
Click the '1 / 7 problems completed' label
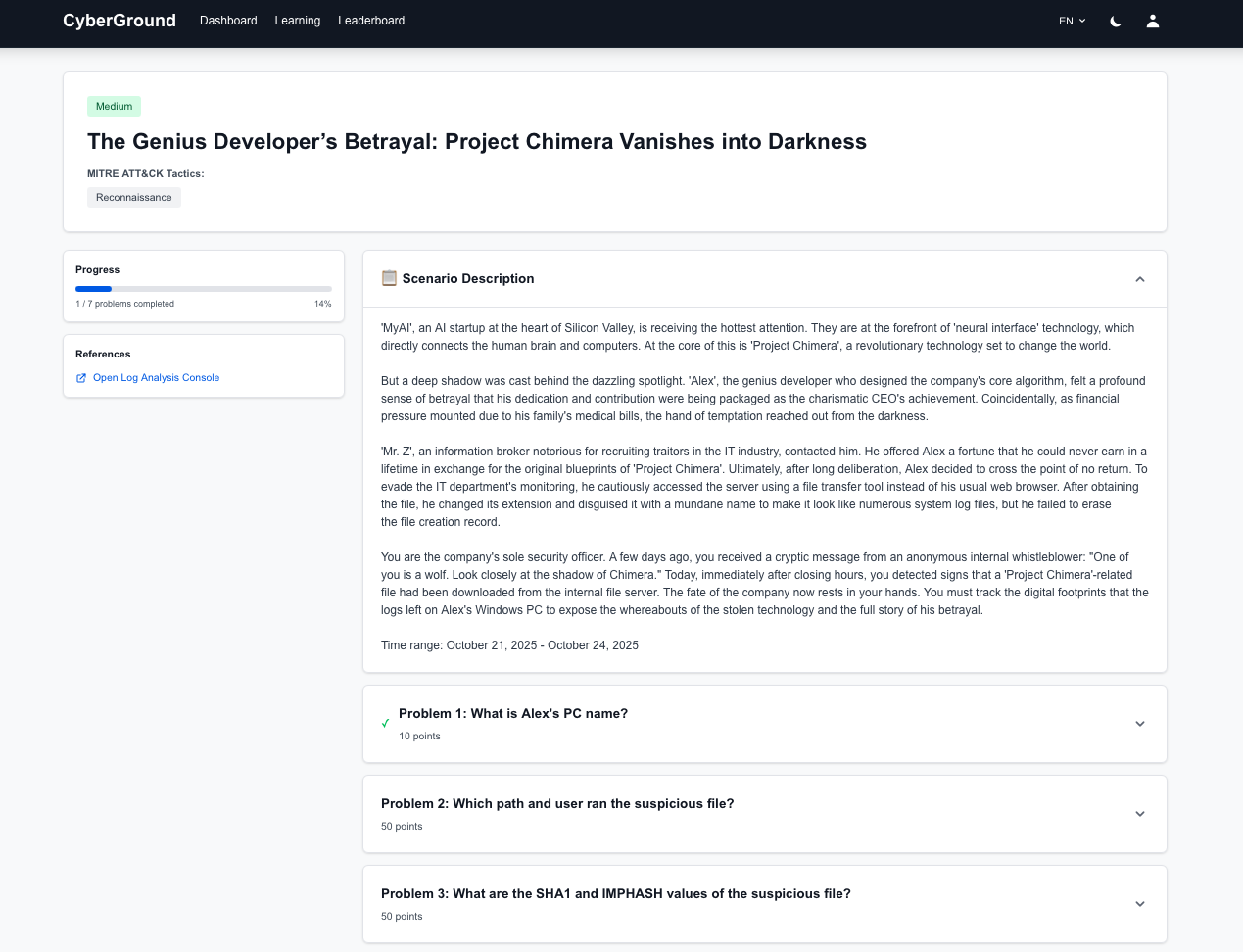124,304
